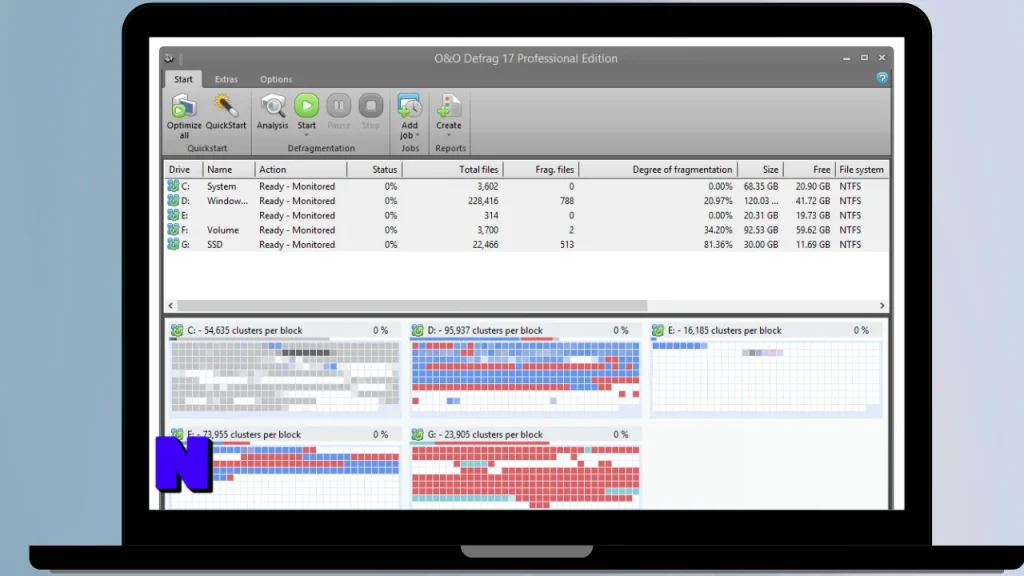Run the Analysis tool
The image size is (1024, 576).
pyautogui.click(x=272, y=106)
